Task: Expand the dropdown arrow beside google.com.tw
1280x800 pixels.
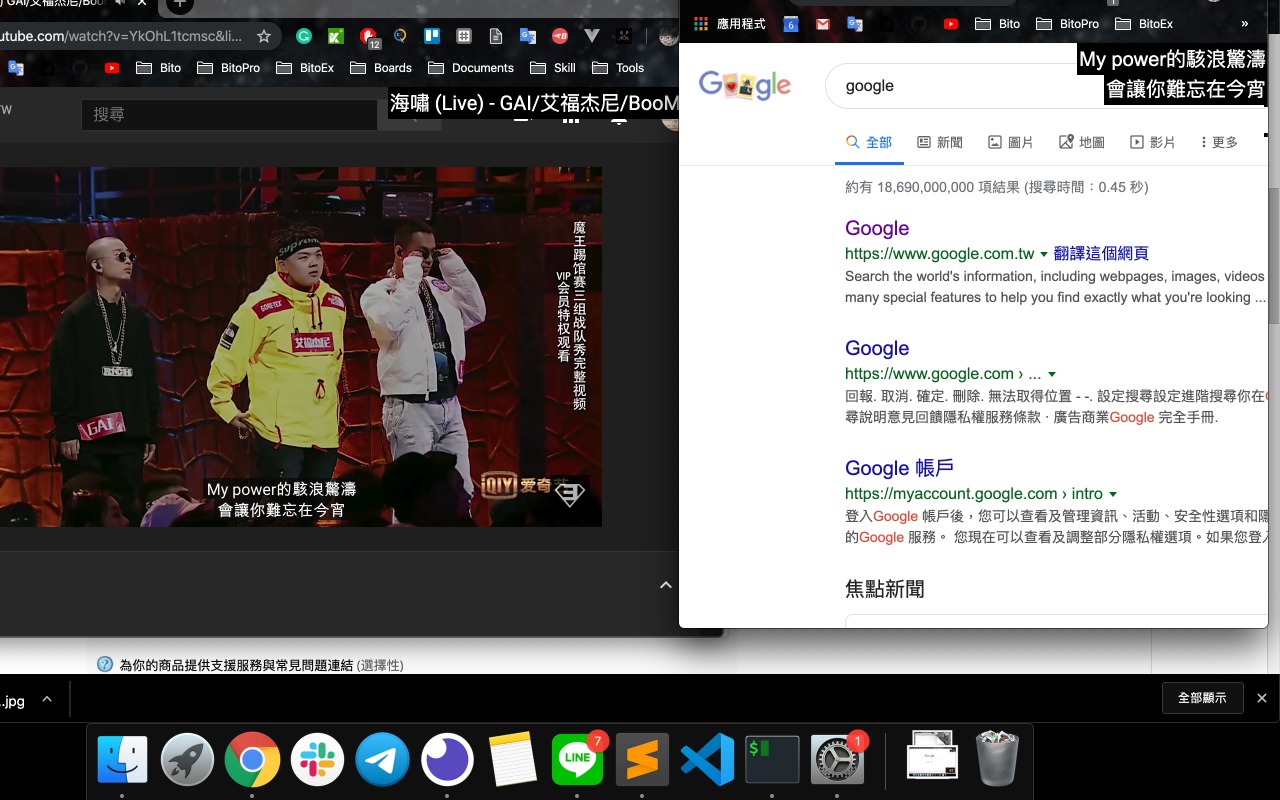Action: (x=1044, y=254)
